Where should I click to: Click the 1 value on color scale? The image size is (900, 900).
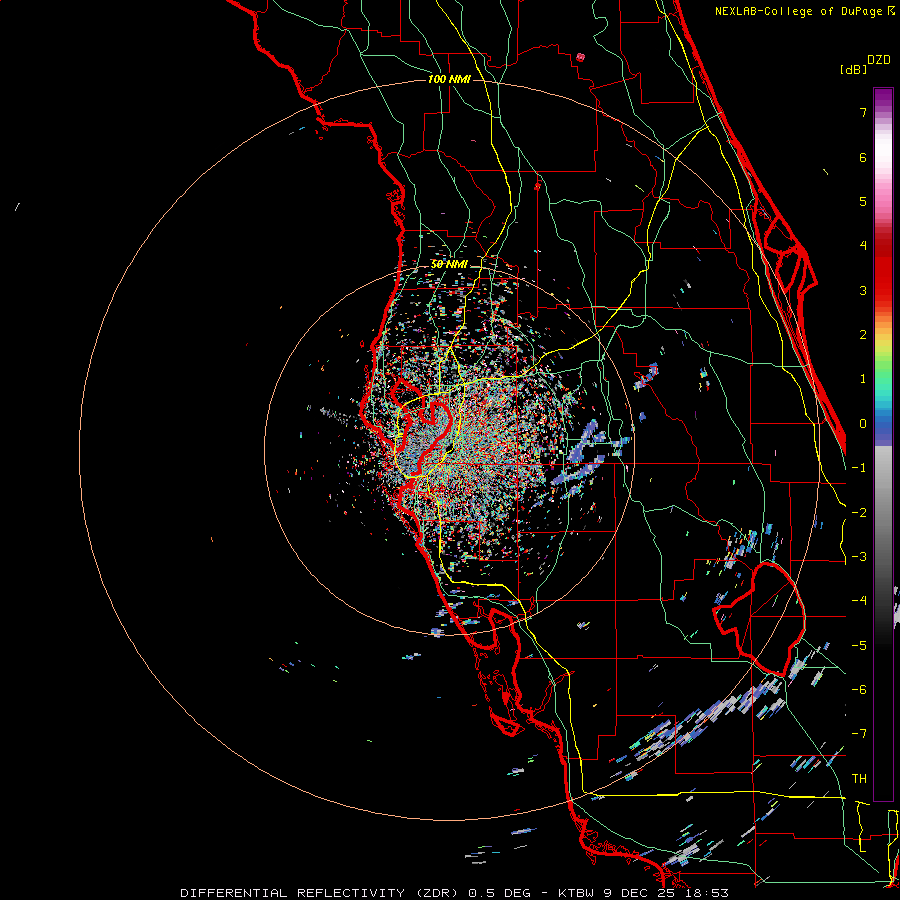pyautogui.click(x=863, y=379)
